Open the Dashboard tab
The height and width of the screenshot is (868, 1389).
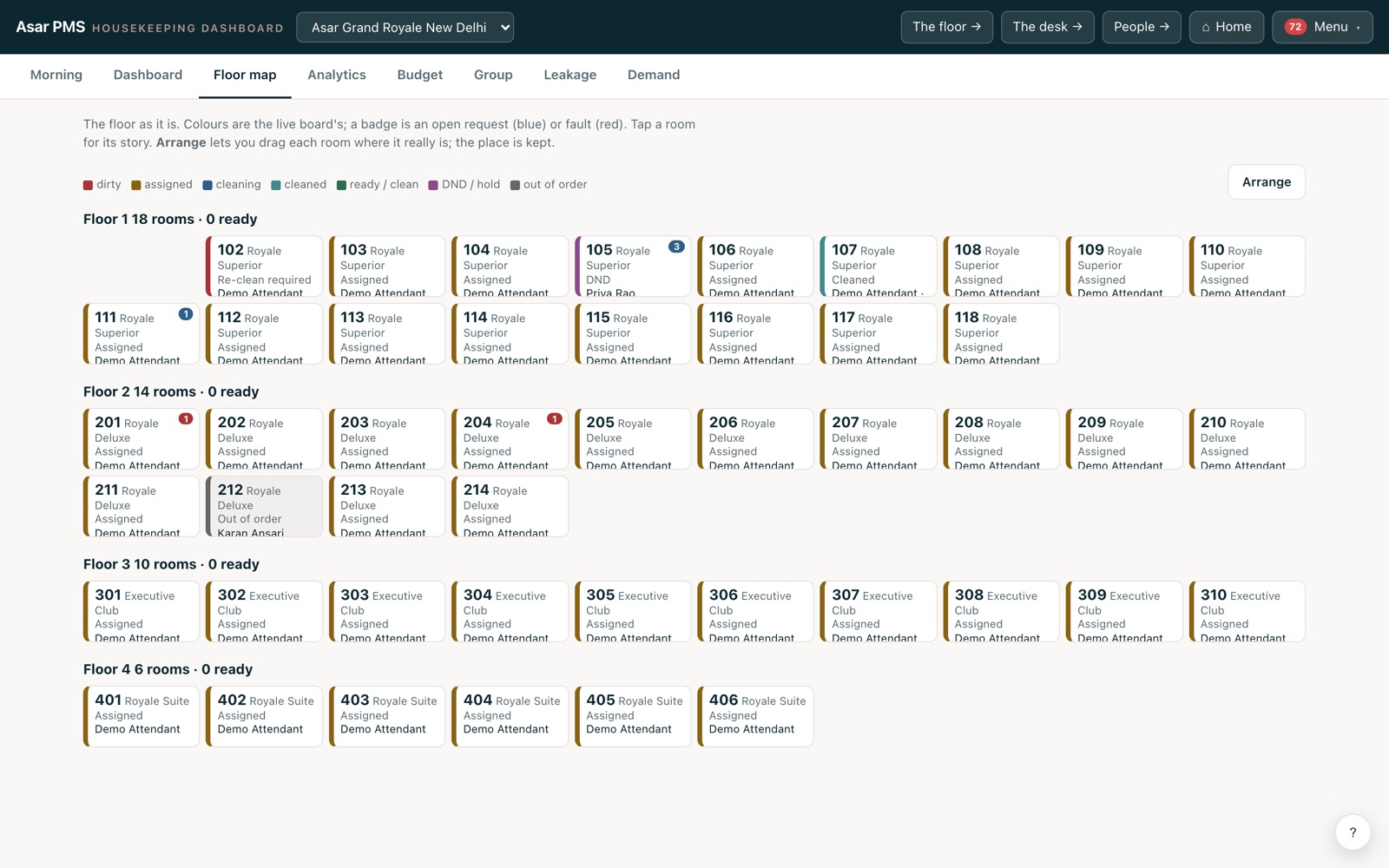148,75
